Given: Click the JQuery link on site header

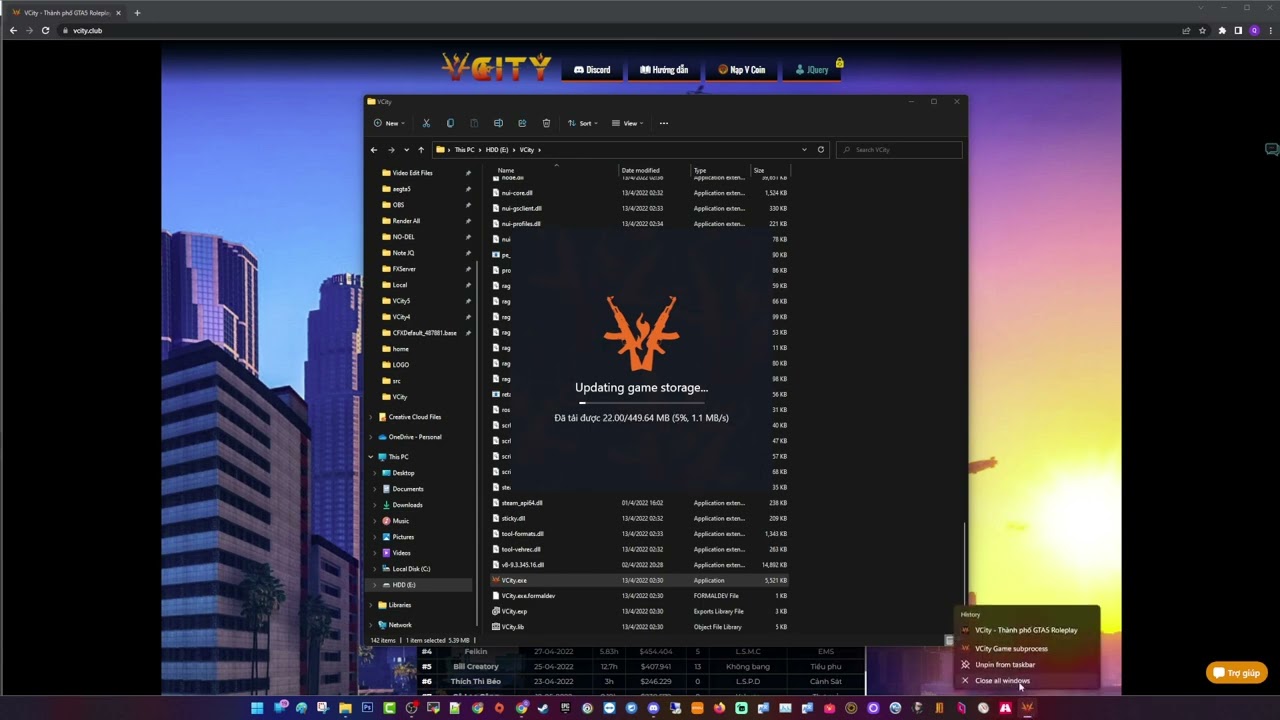Looking at the screenshot, I should [812, 70].
